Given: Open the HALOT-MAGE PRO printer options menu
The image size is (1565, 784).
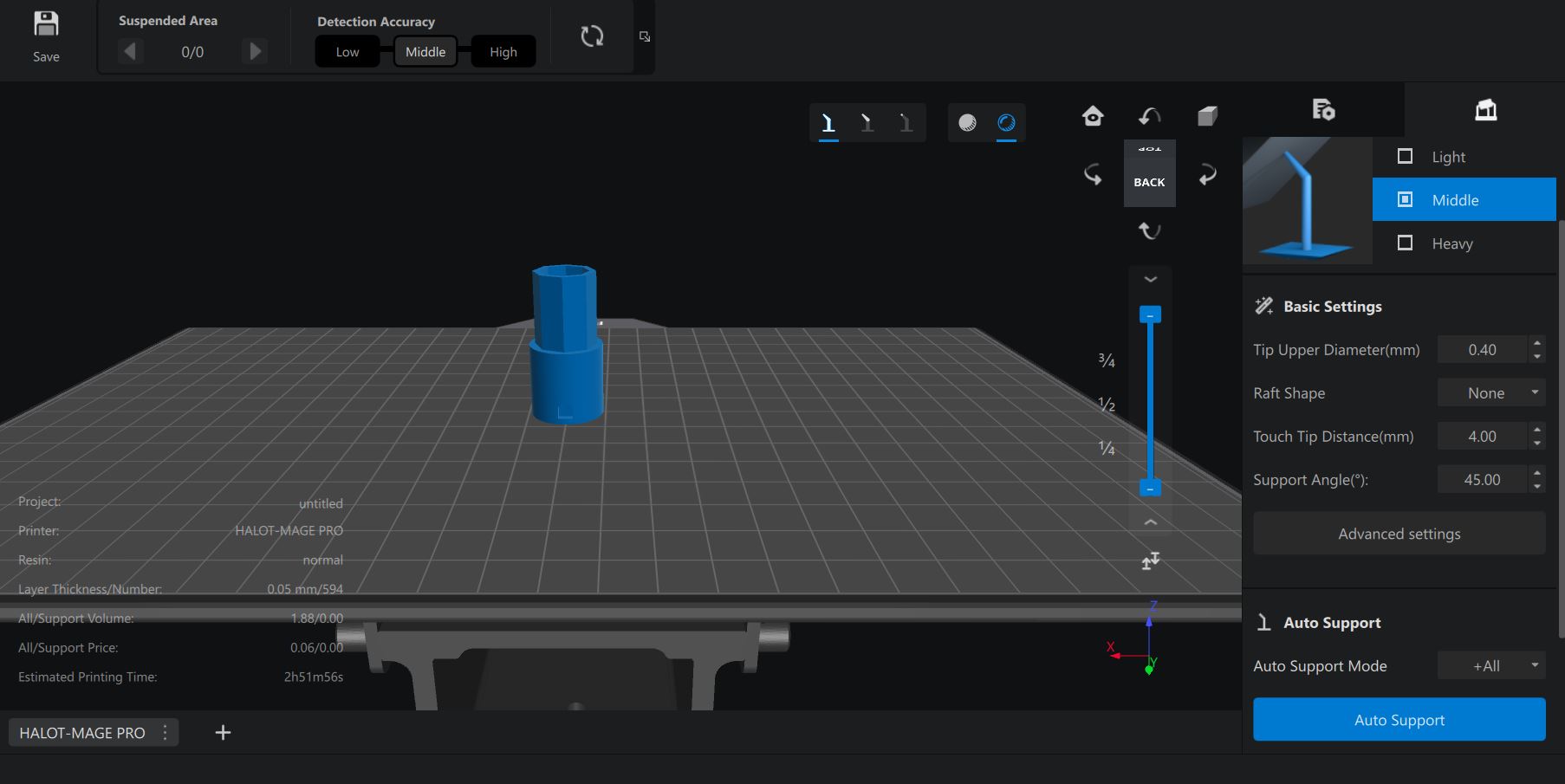Looking at the screenshot, I should click(165, 732).
